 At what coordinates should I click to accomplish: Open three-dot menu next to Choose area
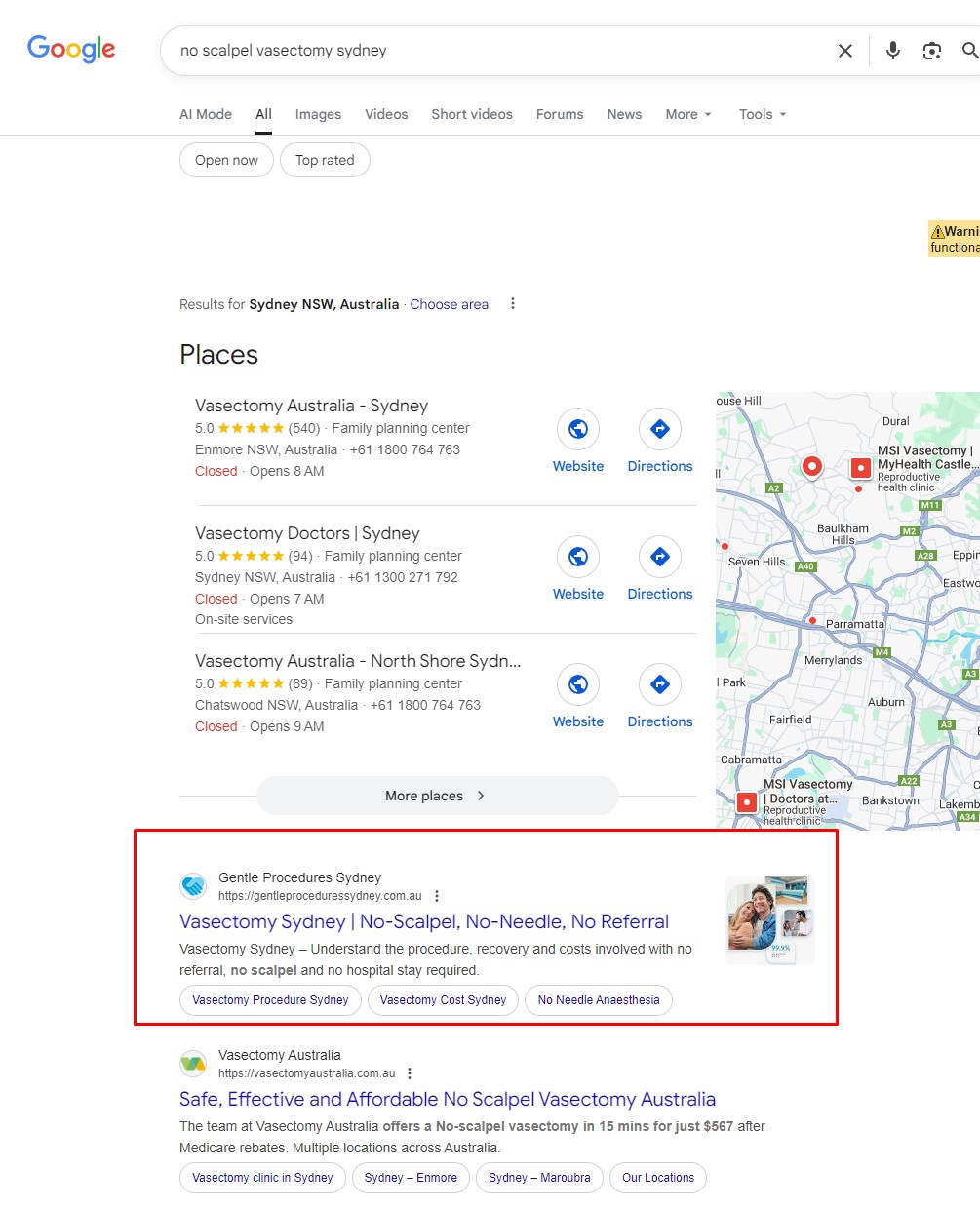(513, 304)
